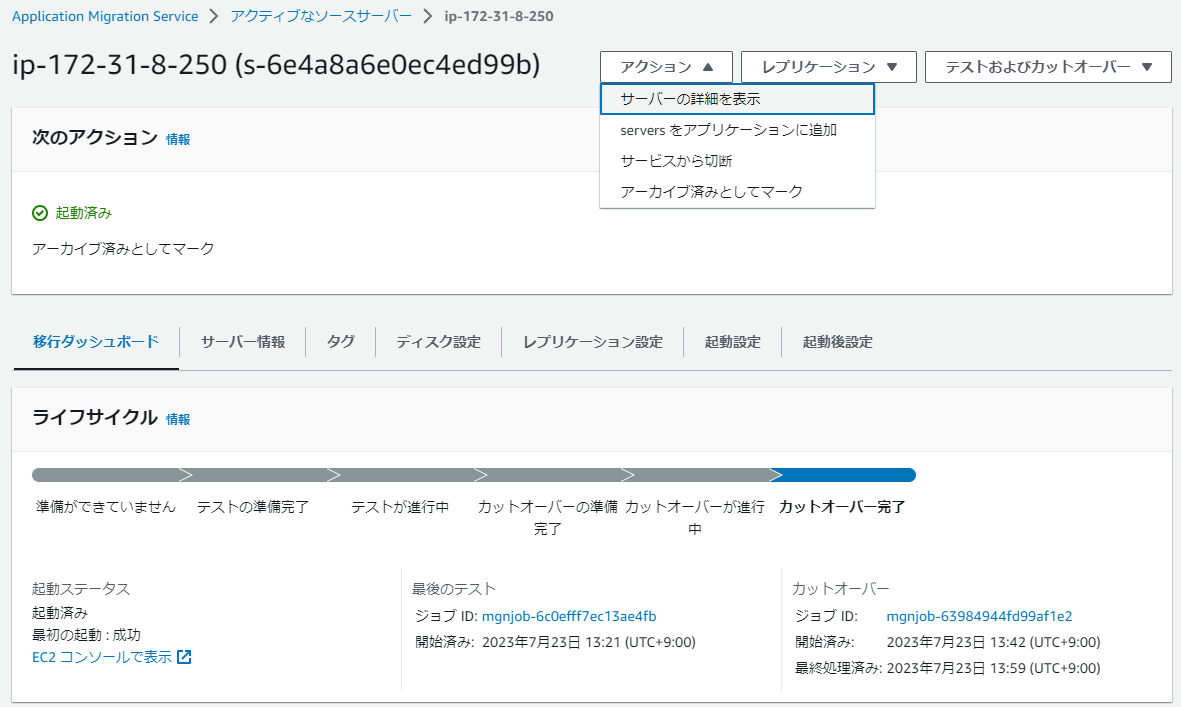Click the 2023年7月23日 13:59 last processed time

(993, 668)
